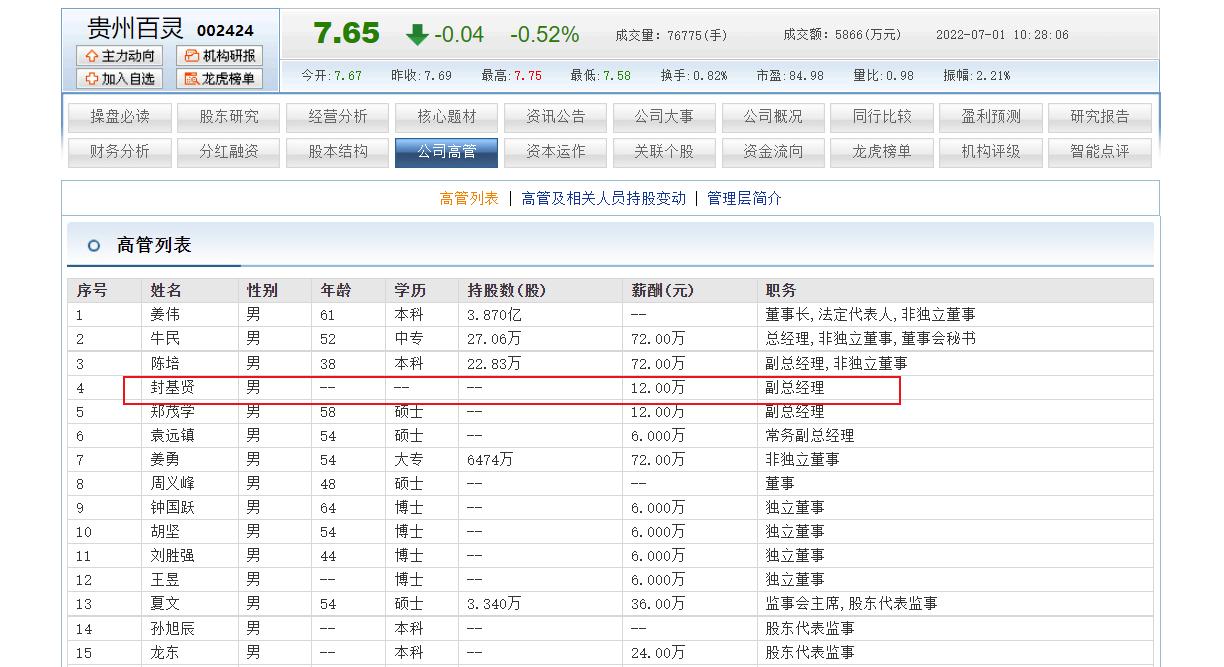Viewport: 1224px width, 667px height.
Task: Switch to 同行比较 tab
Action: tap(882, 116)
